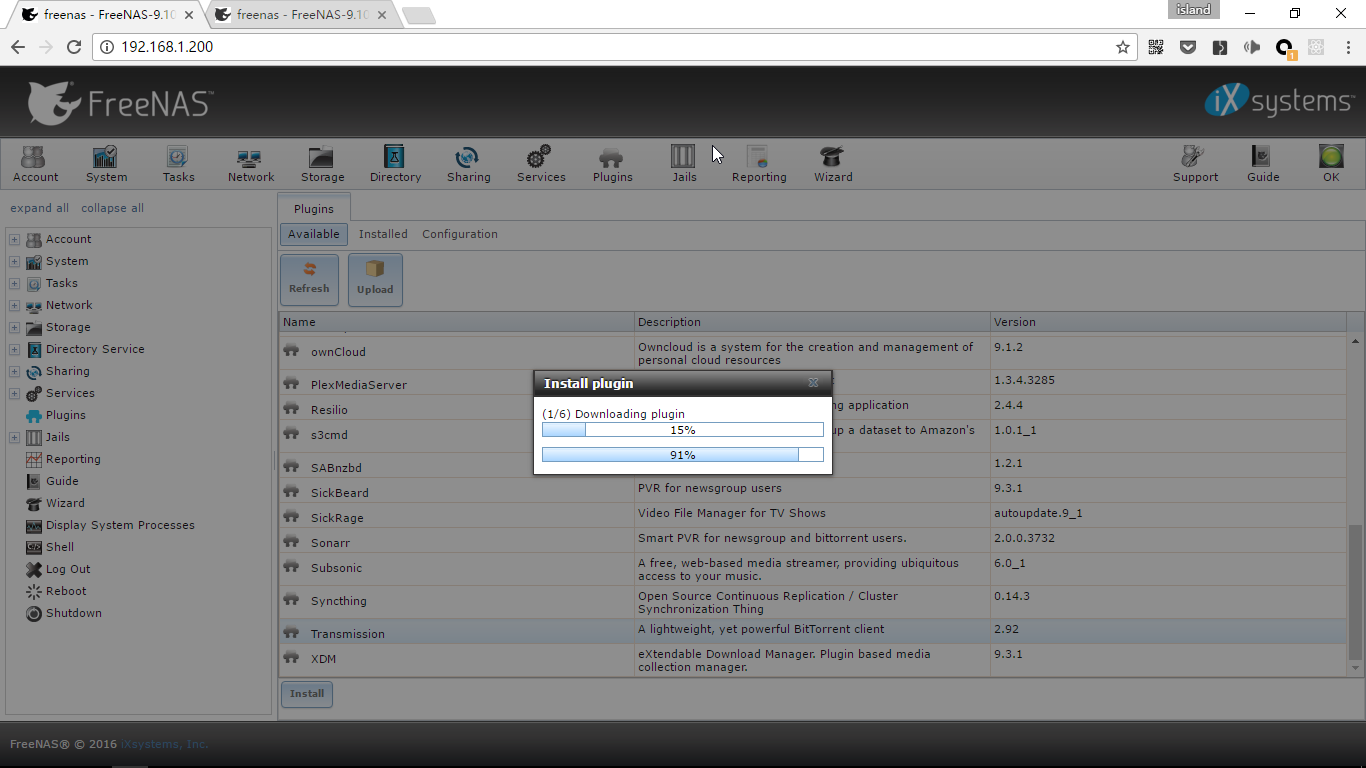Open the Tasks toolbar icon
The width and height of the screenshot is (1366, 768).
click(x=178, y=164)
